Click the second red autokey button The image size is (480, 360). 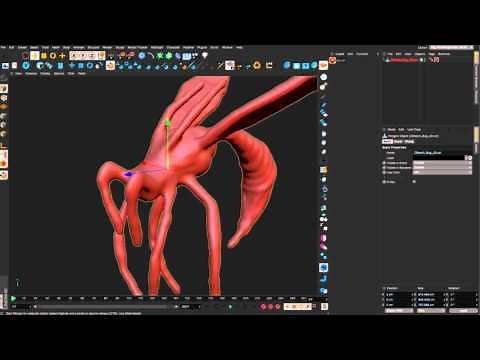[270, 306]
